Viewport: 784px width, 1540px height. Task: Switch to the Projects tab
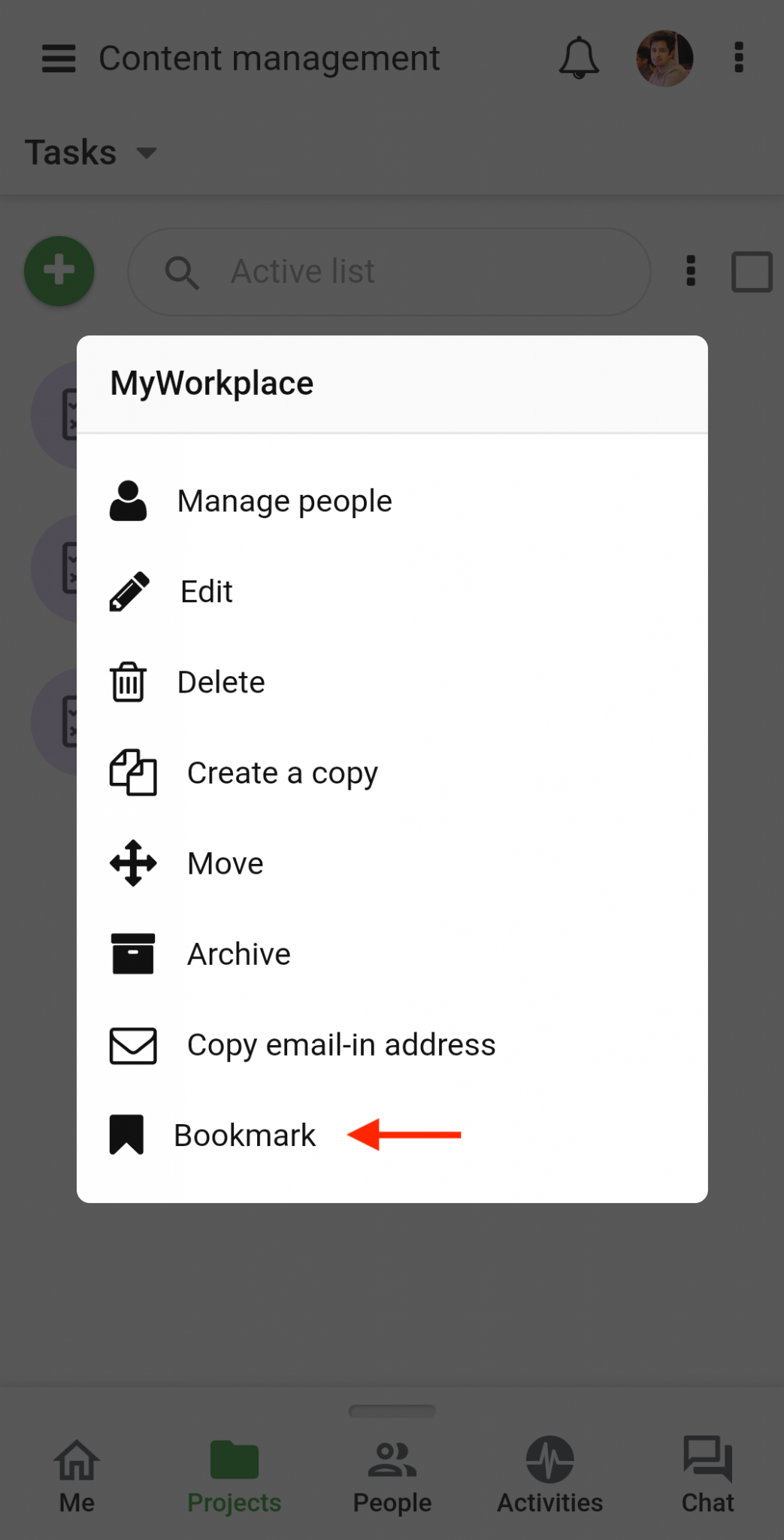pyautogui.click(x=235, y=1476)
